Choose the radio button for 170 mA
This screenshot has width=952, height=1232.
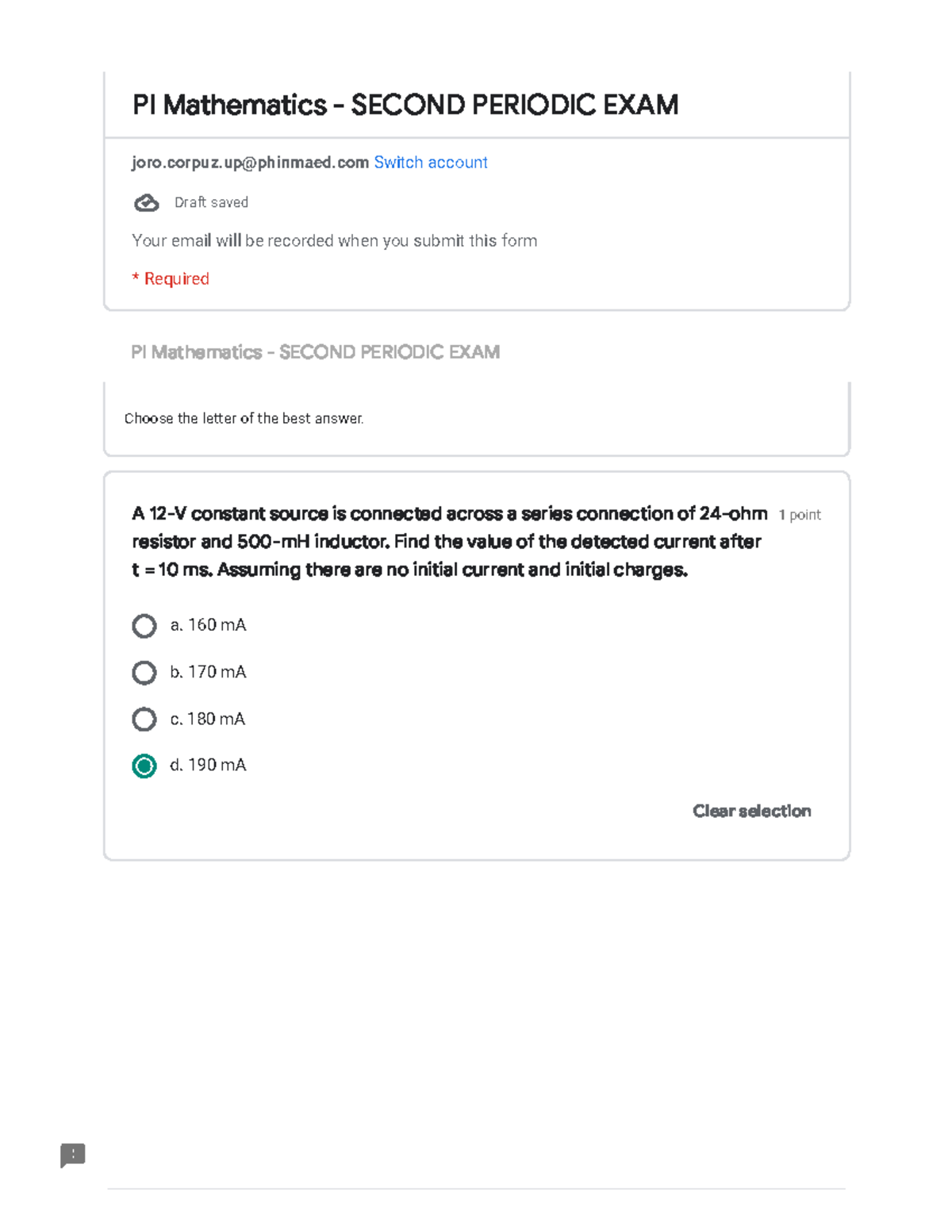click(x=144, y=673)
